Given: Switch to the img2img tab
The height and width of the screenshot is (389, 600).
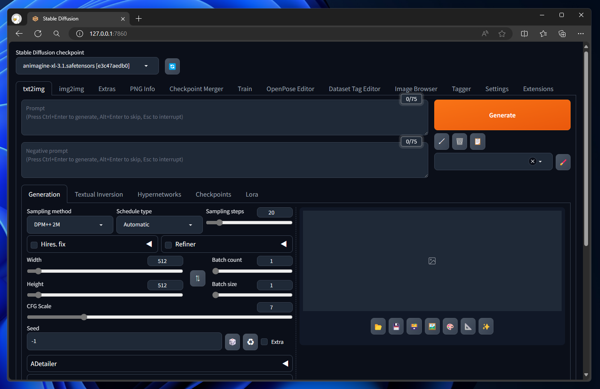Looking at the screenshot, I should (x=71, y=89).
